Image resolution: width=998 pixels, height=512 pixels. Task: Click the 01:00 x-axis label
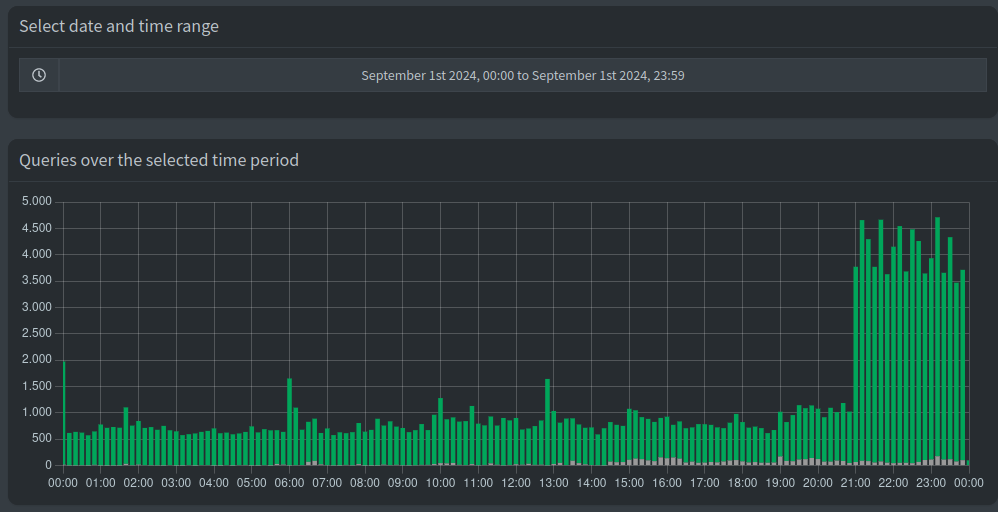pos(101,483)
